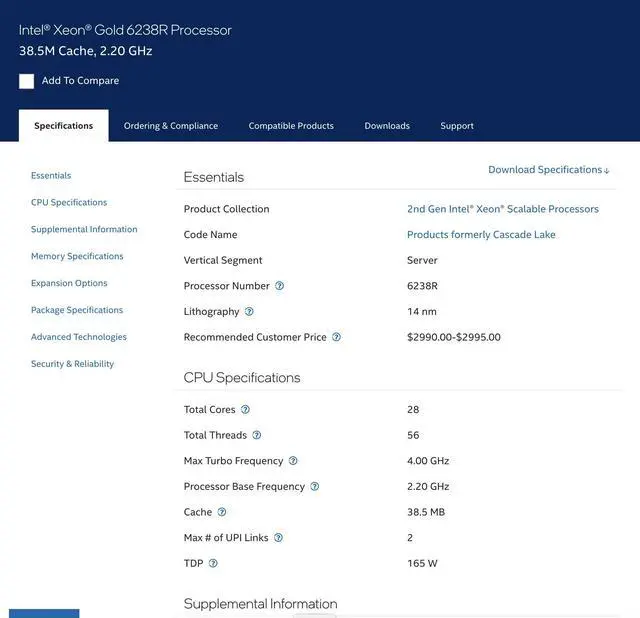
Task: Open the Support tab
Action: tap(457, 126)
